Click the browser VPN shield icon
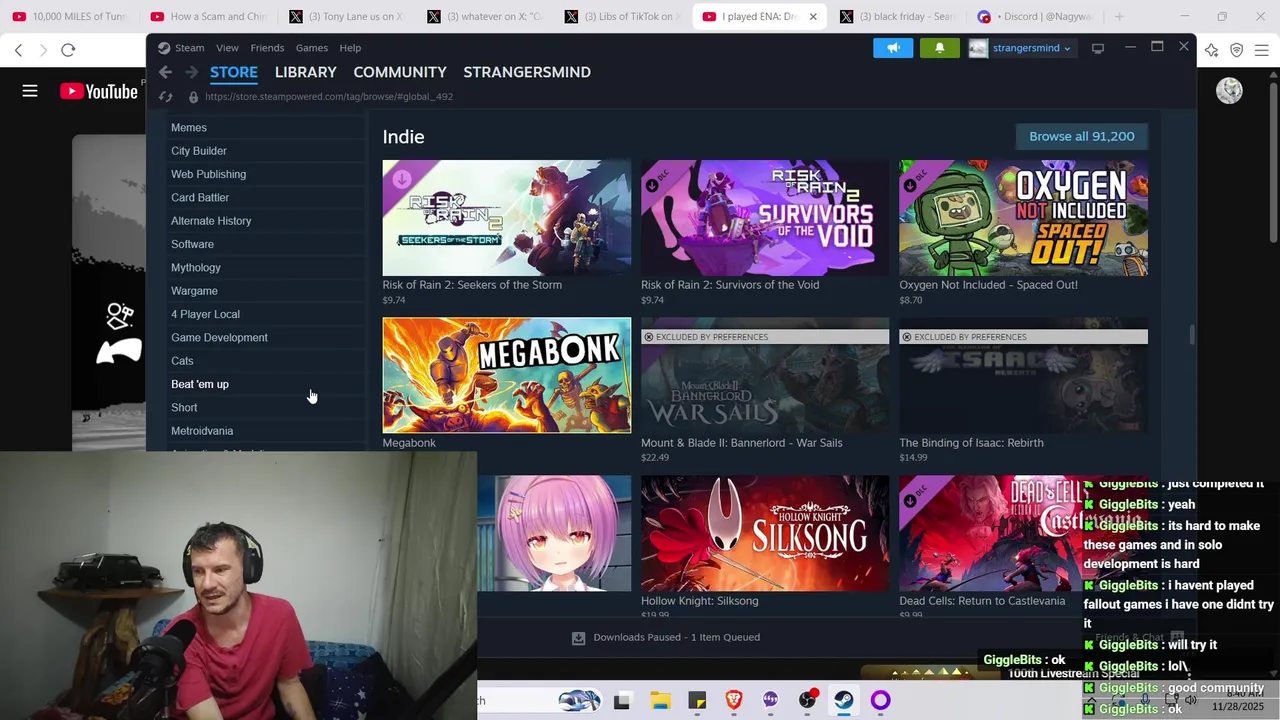Image resolution: width=1280 pixels, height=720 pixels. coord(1237,50)
